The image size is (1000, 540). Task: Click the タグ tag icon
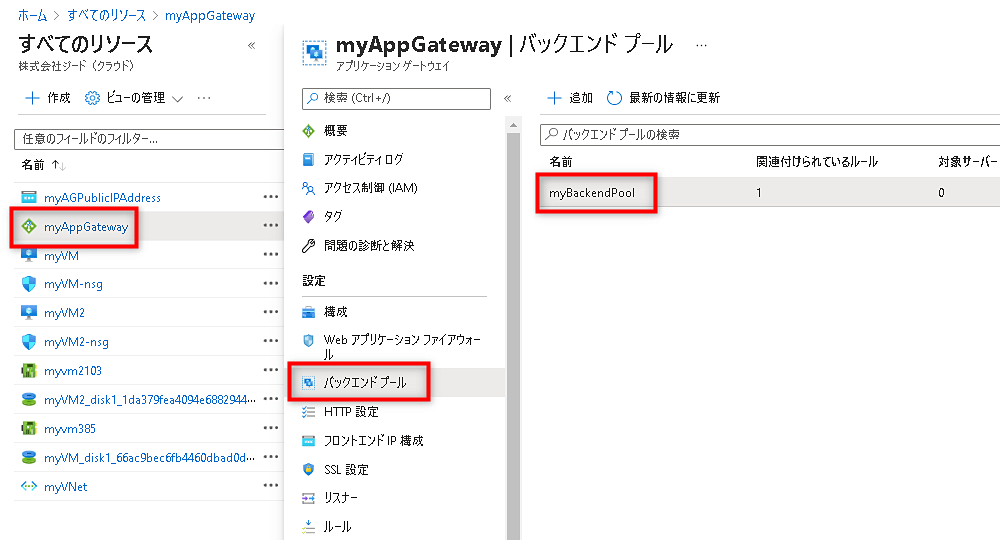309,217
